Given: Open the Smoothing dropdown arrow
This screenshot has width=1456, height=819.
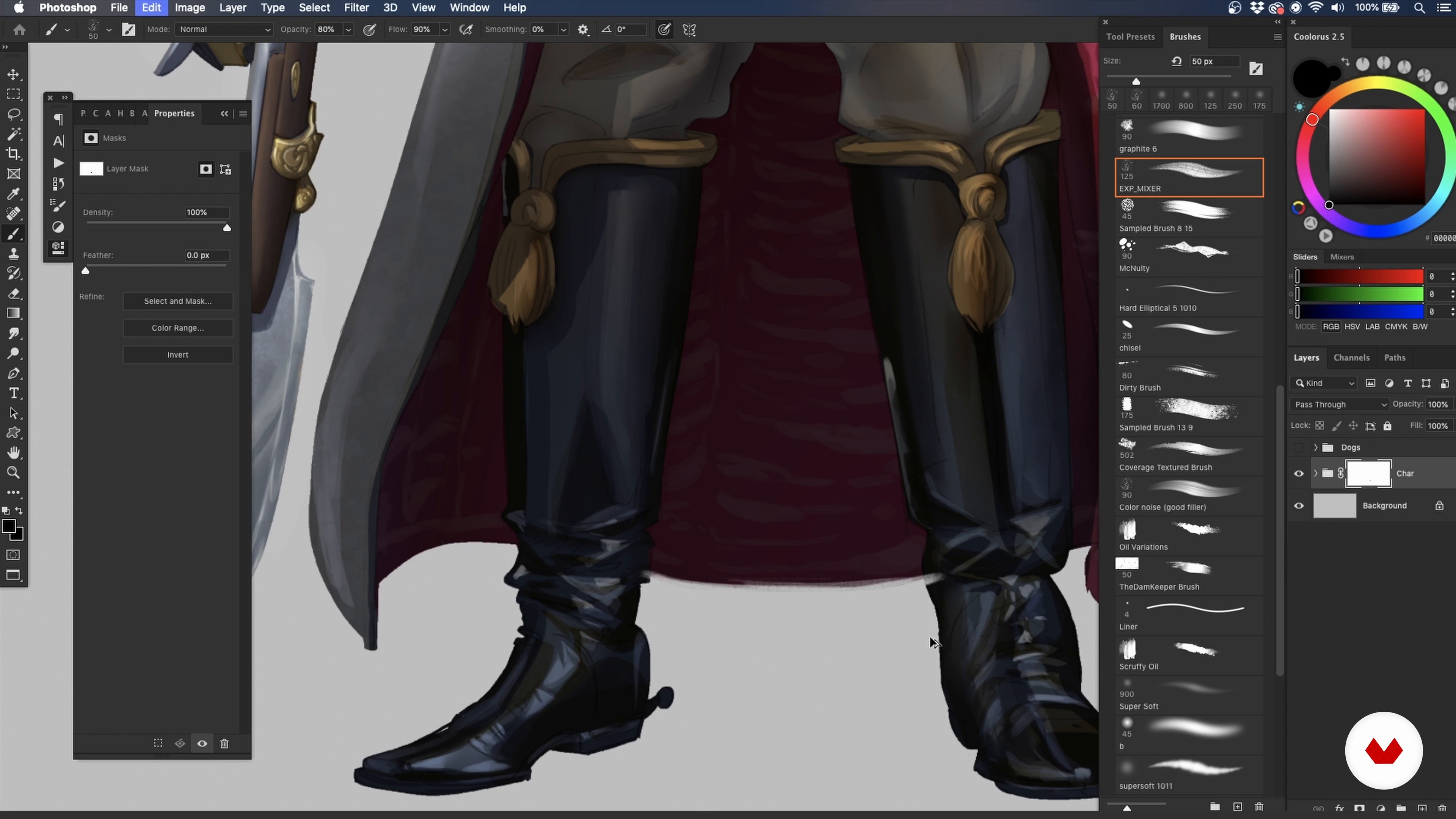Looking at the screenshot, I should 563,30.
